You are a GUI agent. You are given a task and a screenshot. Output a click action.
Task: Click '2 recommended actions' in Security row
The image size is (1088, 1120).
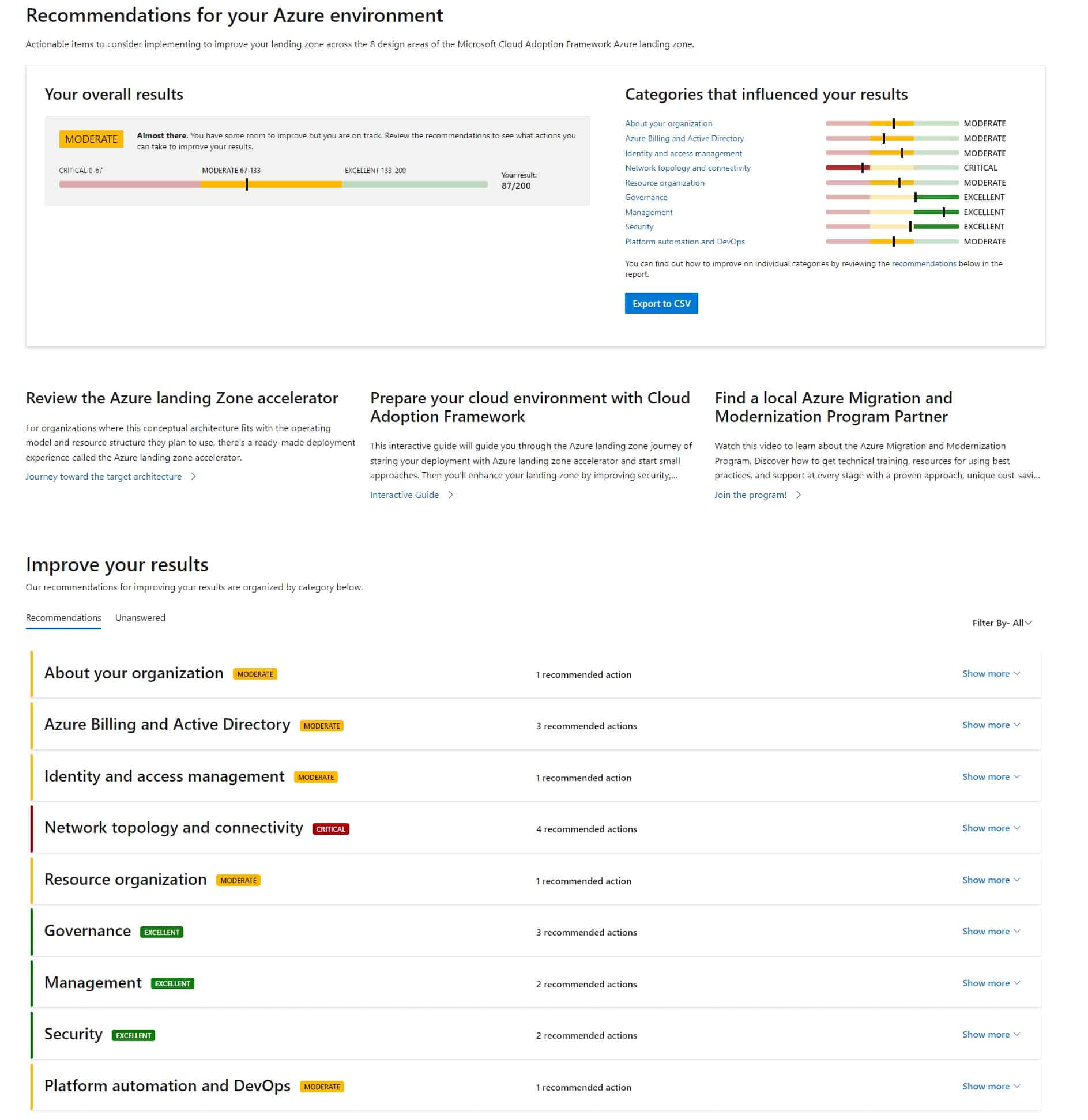click(586, 1035)
